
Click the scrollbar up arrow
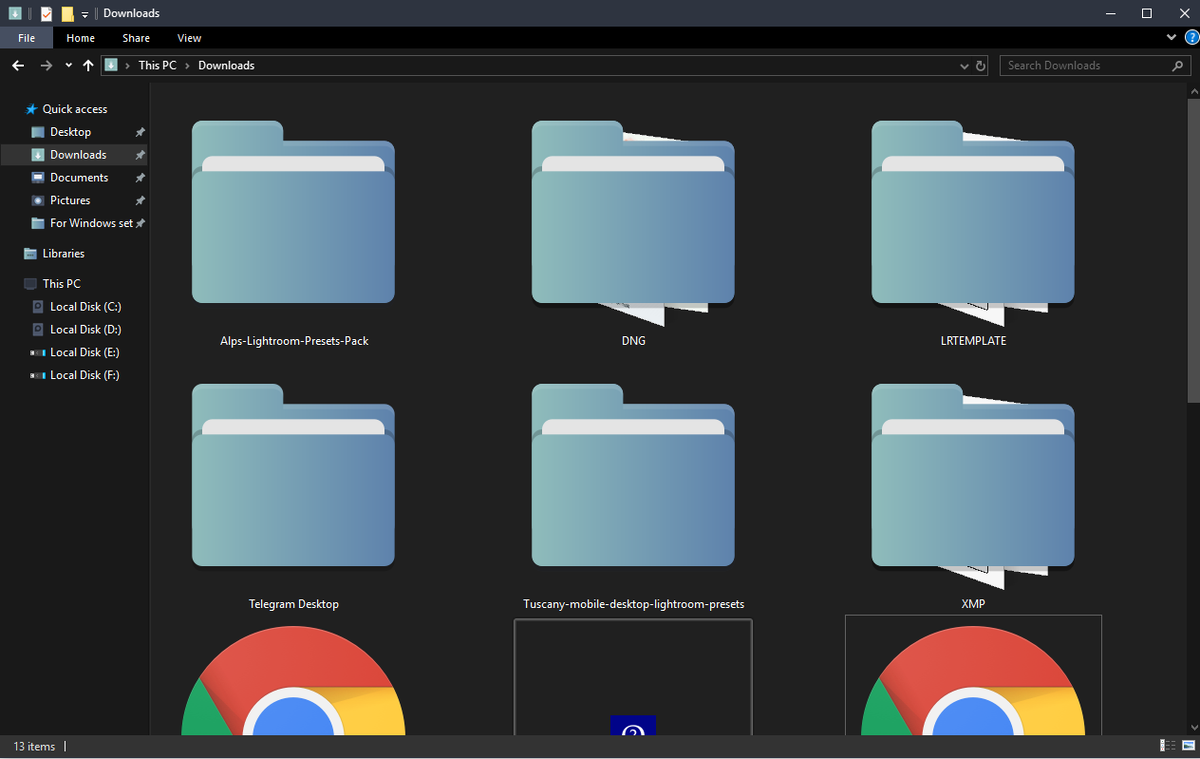click(1193, 92)
